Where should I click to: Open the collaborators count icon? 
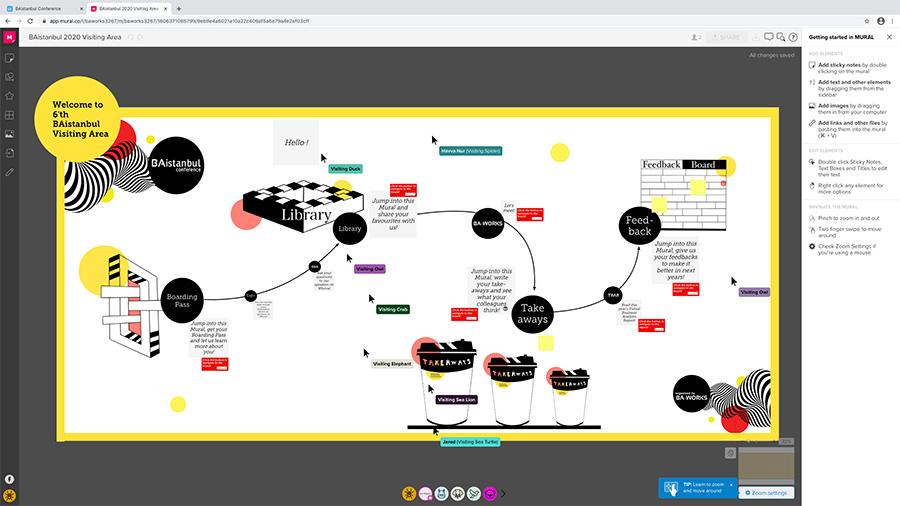[x=696, y=37]
